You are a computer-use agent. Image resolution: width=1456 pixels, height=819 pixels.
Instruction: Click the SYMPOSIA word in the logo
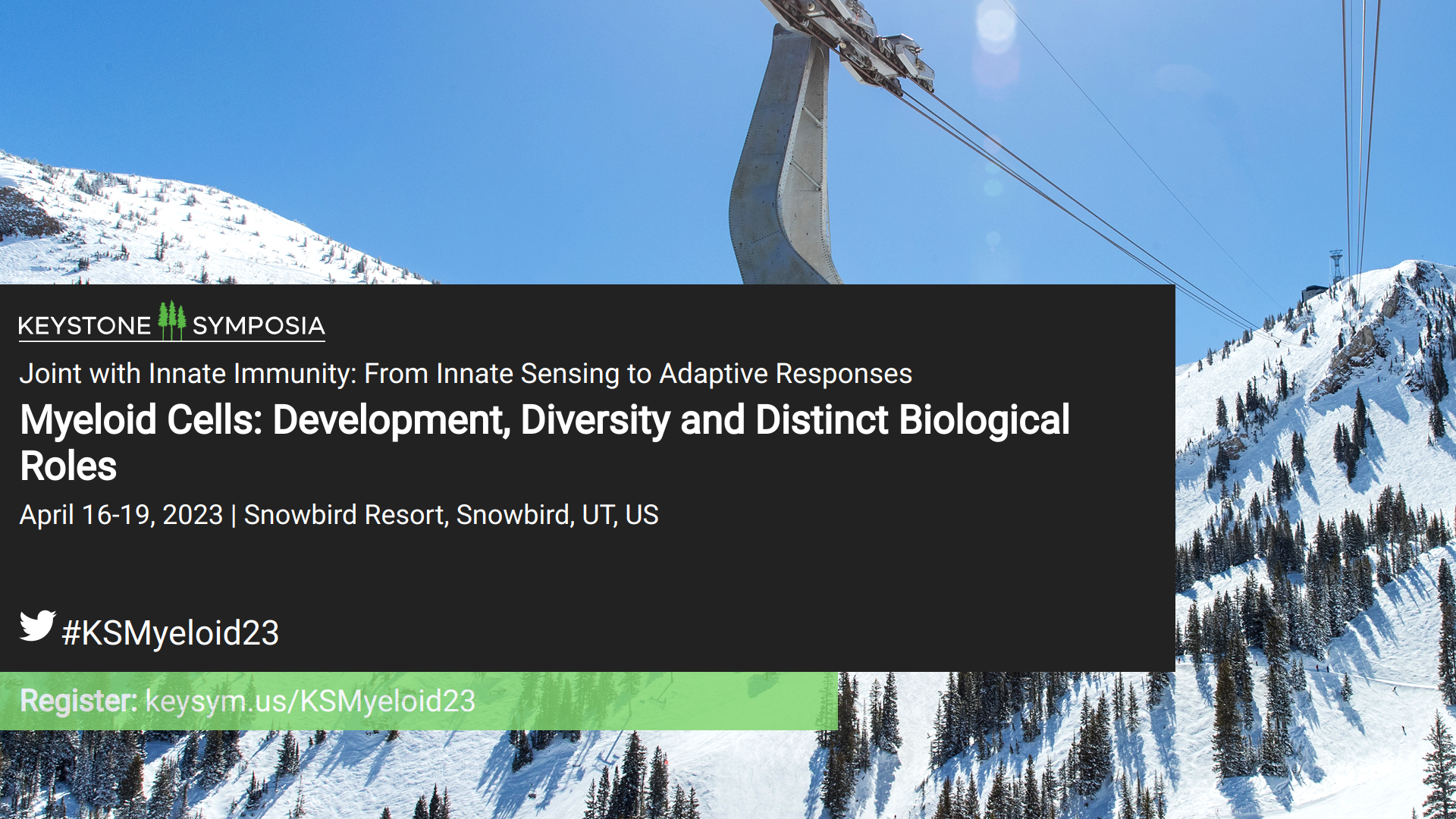259,326
